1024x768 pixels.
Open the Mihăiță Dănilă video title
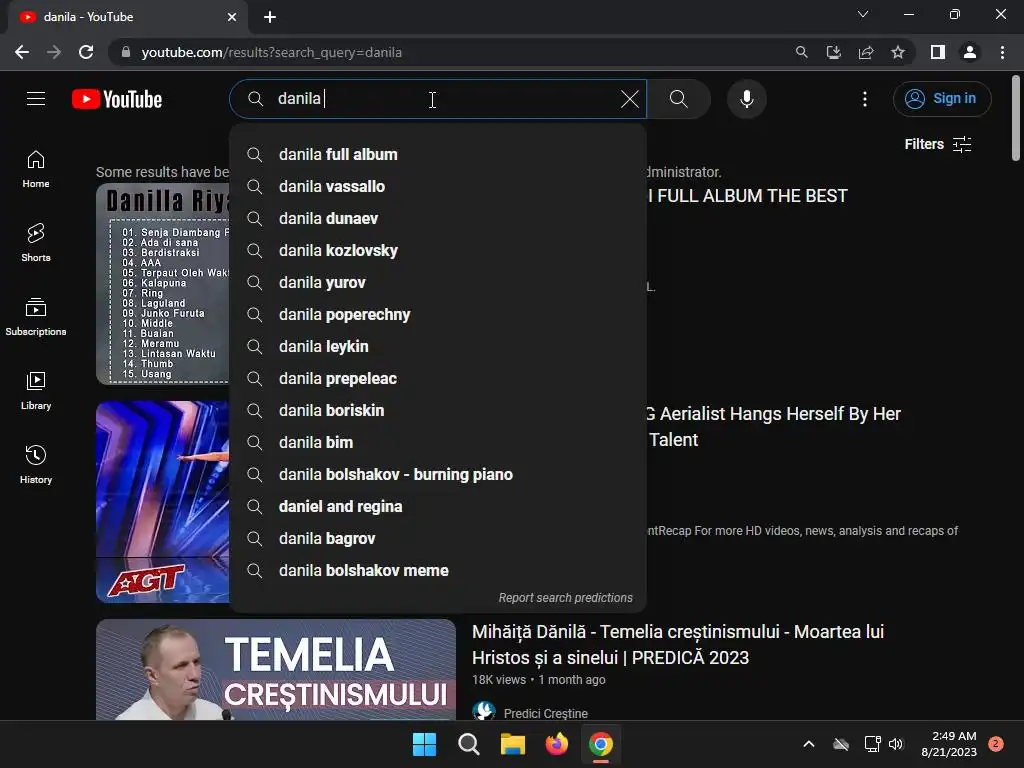point(678,645)
